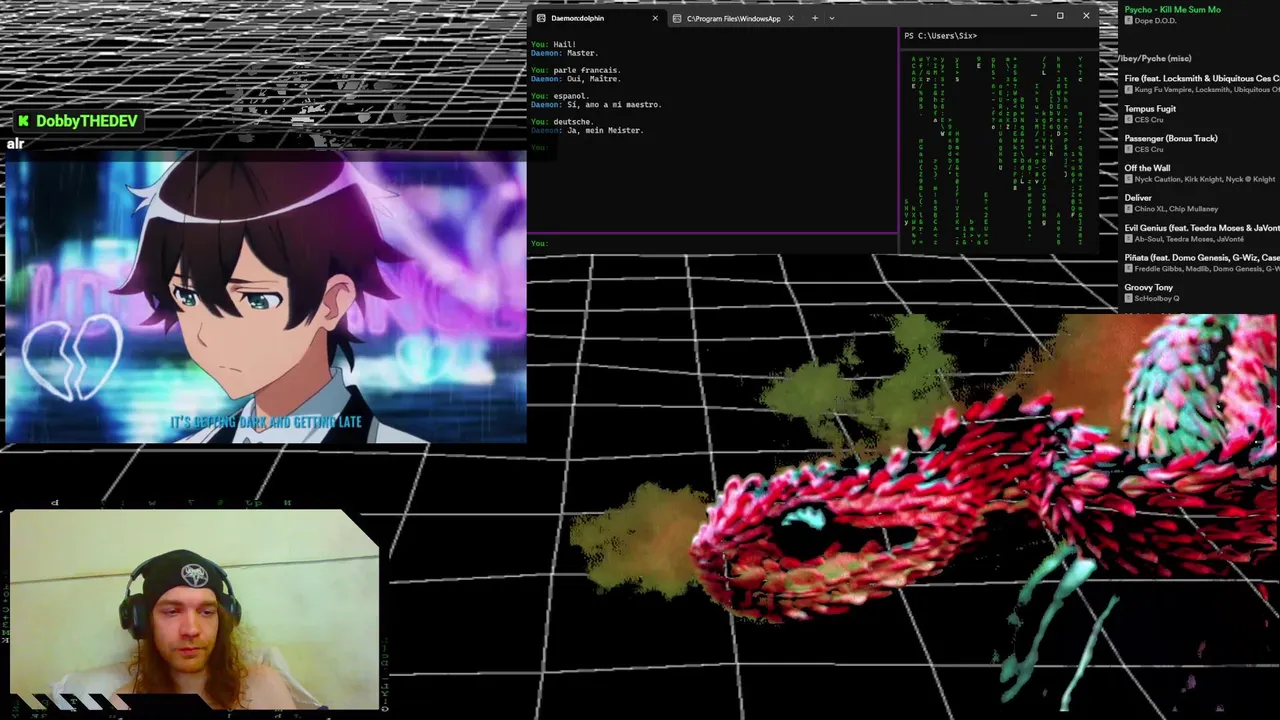Close the C:\Program Files\WindowsApp tab

pyautogui.click(x=791, y=18)
